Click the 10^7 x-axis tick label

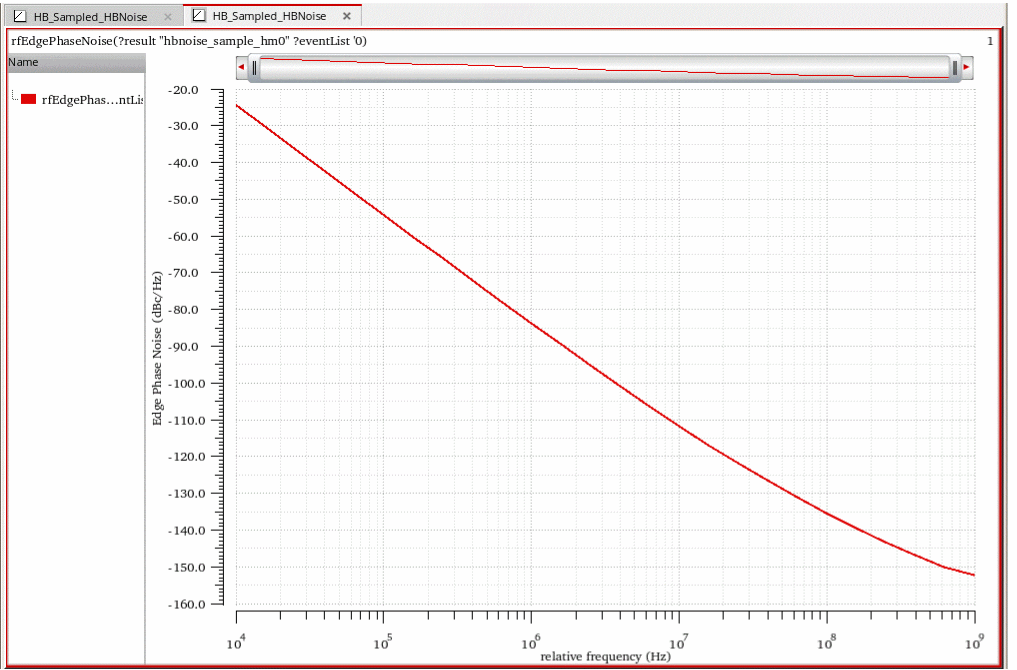678,642
